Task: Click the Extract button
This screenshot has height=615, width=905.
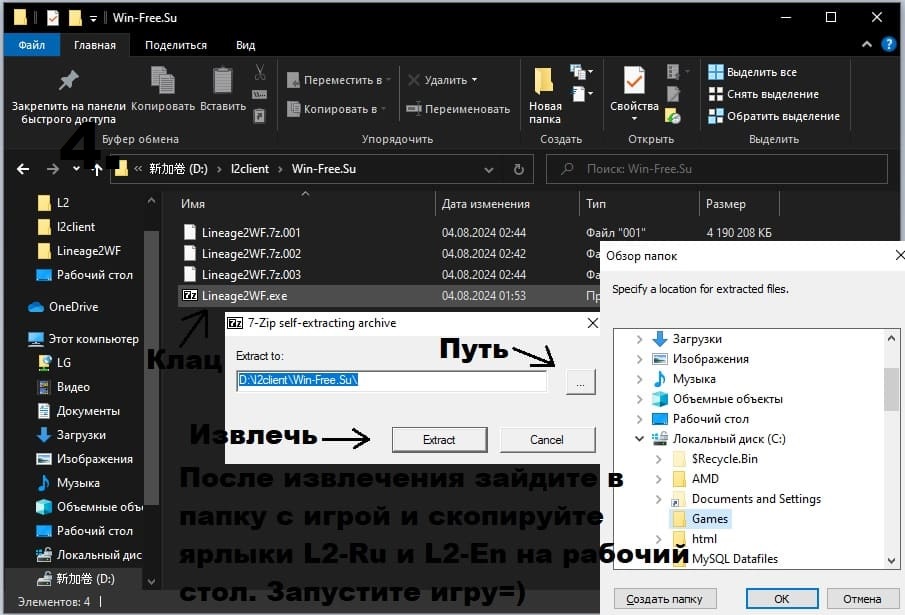Action: (439, 440)
